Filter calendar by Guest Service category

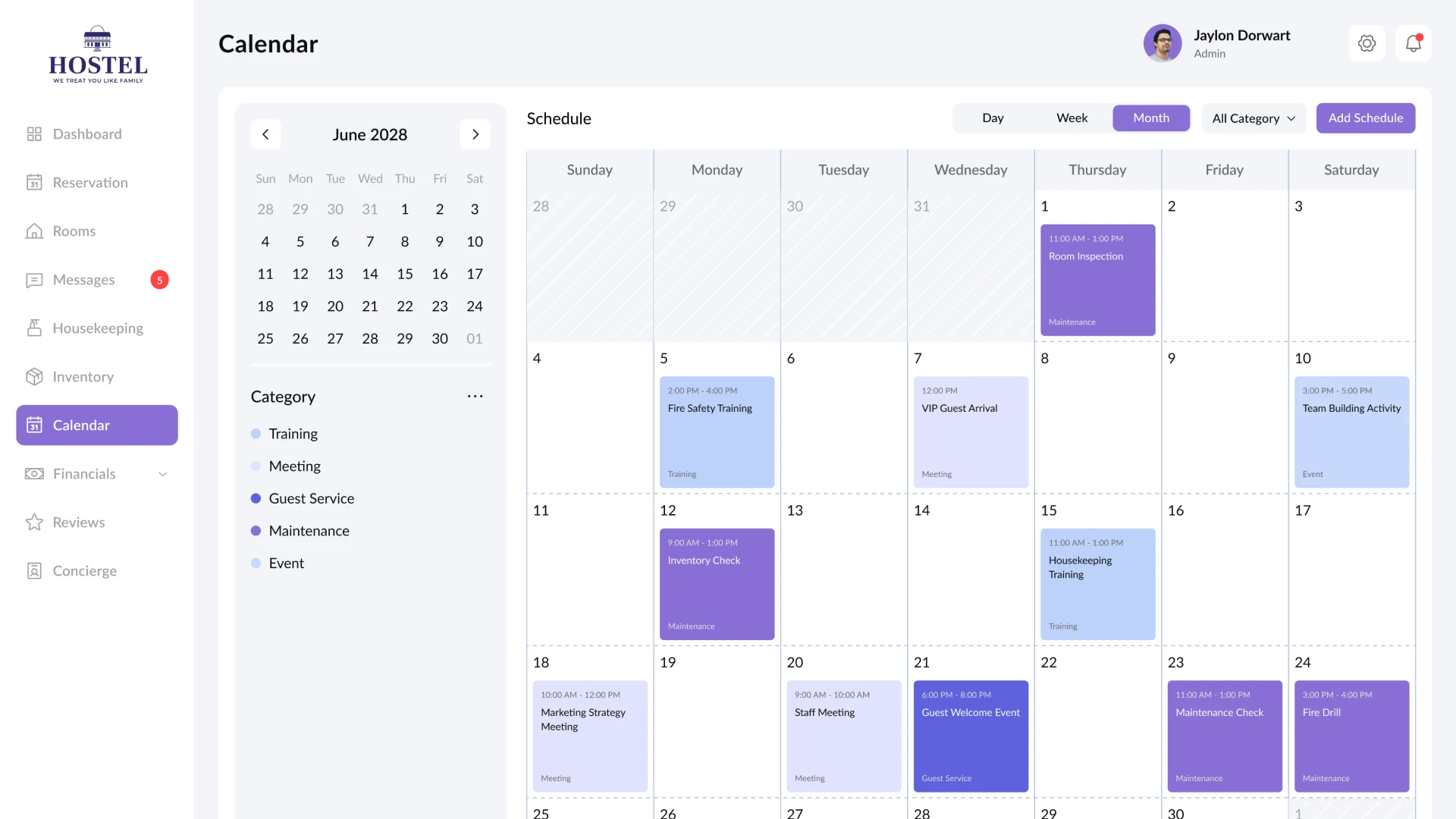(x=312, y=498)
